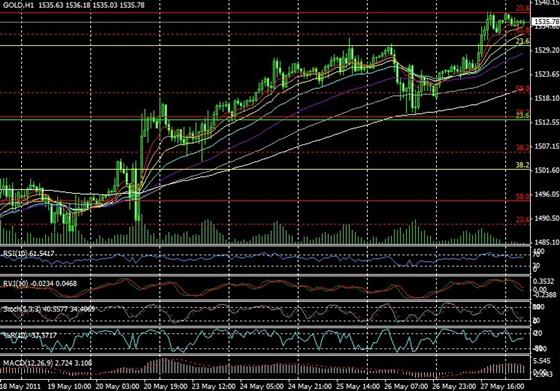Image resolution: width=560 pixels, height=391 pixels.
Task: Select the 26 May 07:00 time marker
Action: (x=406, y=387)
